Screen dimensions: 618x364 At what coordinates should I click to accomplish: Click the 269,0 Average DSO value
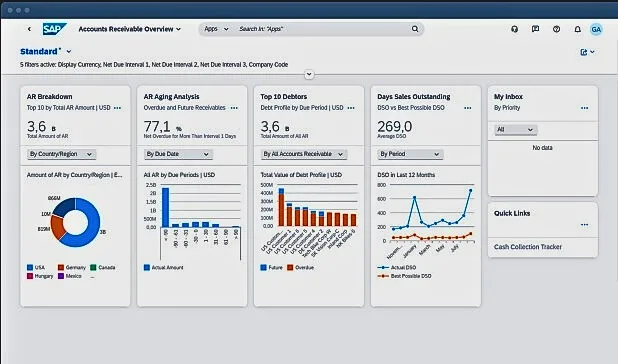[395, 127]
